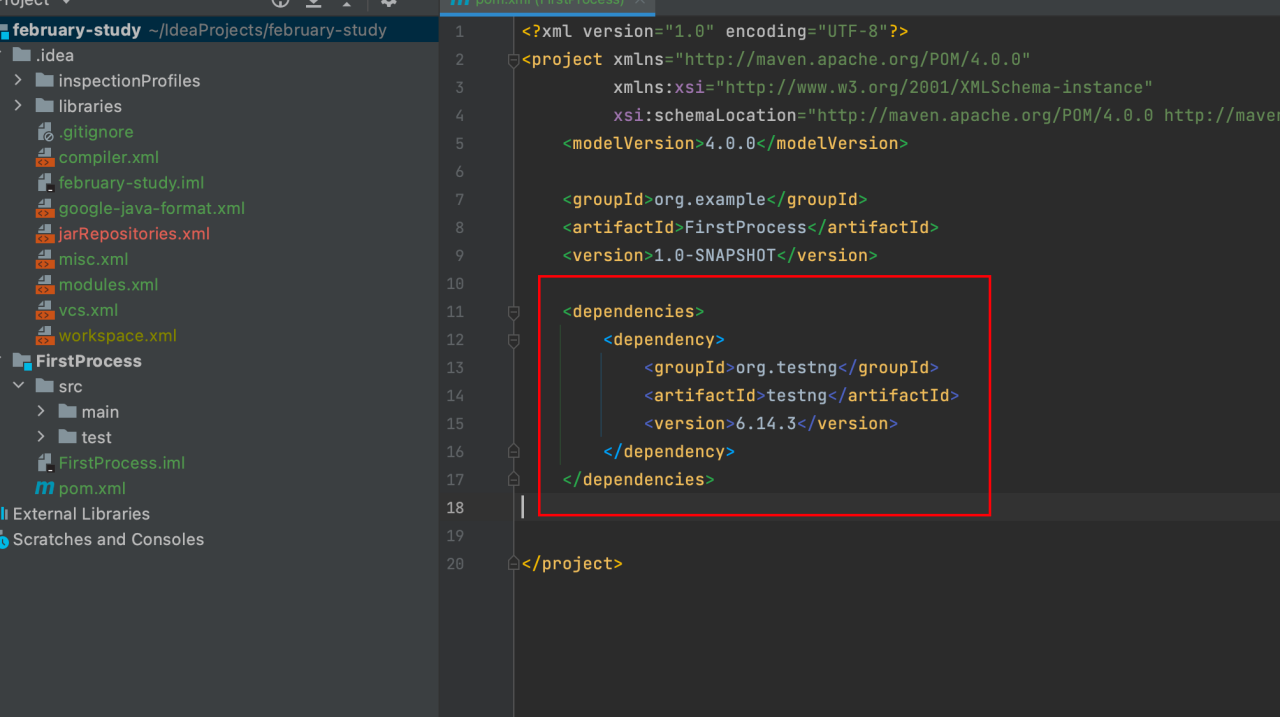Screen dimensions: 1280x717
Task: Fold the dependencies block at line 11
Action: click(x=514, y=312)
